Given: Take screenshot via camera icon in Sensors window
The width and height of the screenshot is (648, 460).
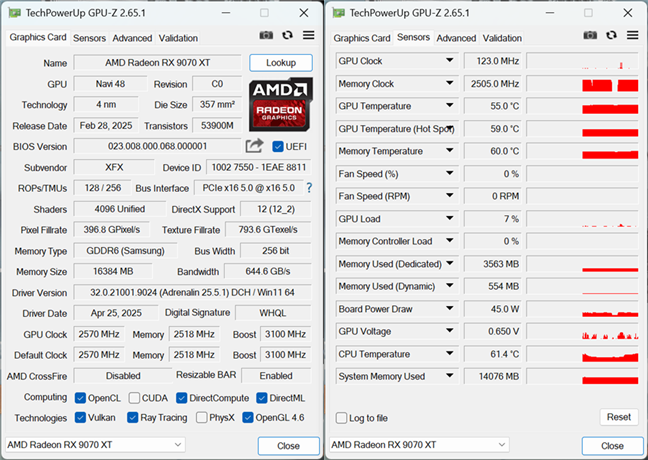Looking at the screenshot, I should point(590,35).
